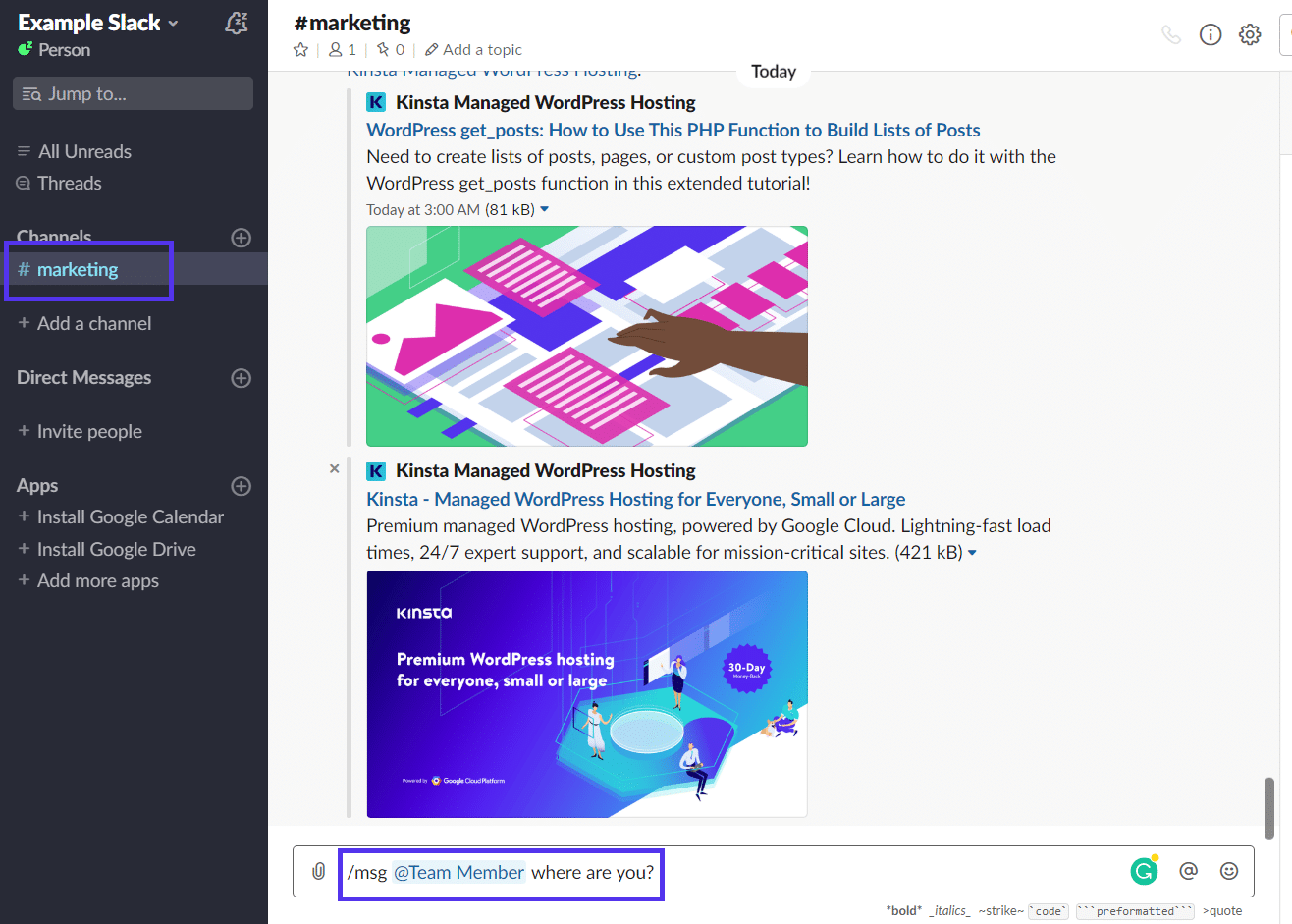Viewport: 1292px width, 924px height.
Task: Open channel details with the info icon
Action: click(1210, 33)
